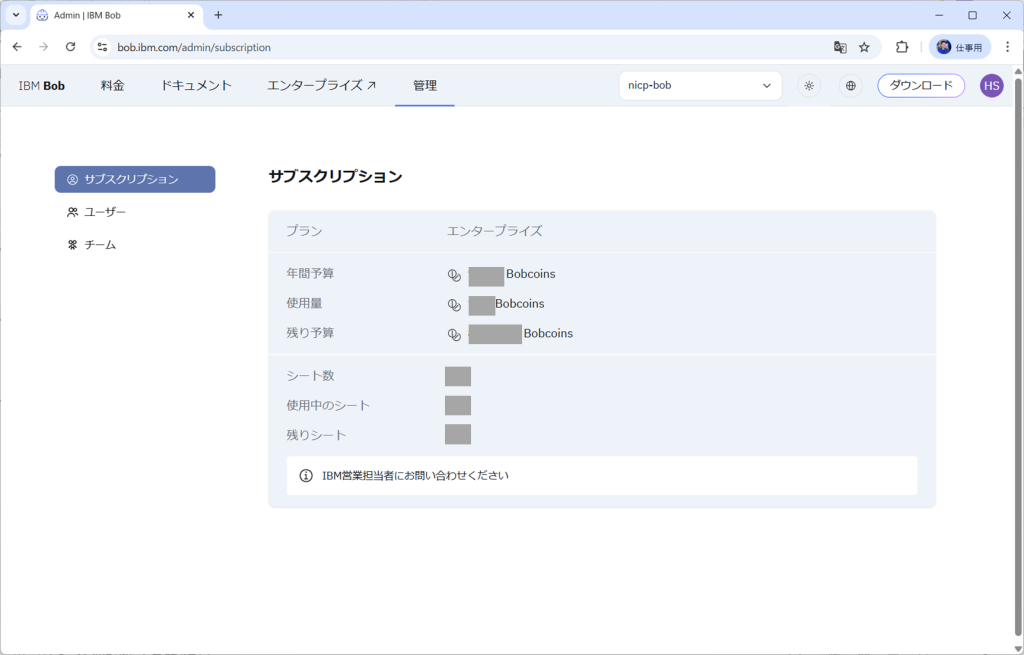This screenshot has width=1024, height=655.
Task: Select the Admin | IBM Bob tab
Action: point(116,15)
